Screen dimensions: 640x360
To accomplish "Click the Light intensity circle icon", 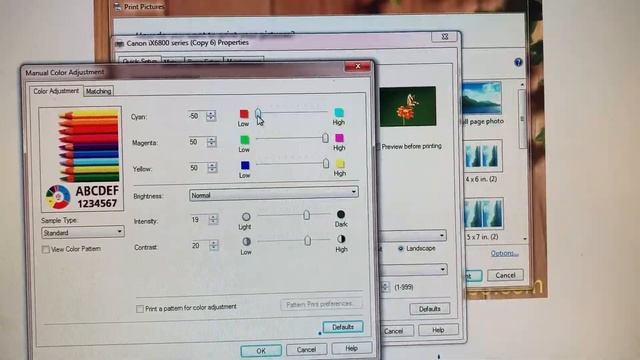I will tap(246, 216).
